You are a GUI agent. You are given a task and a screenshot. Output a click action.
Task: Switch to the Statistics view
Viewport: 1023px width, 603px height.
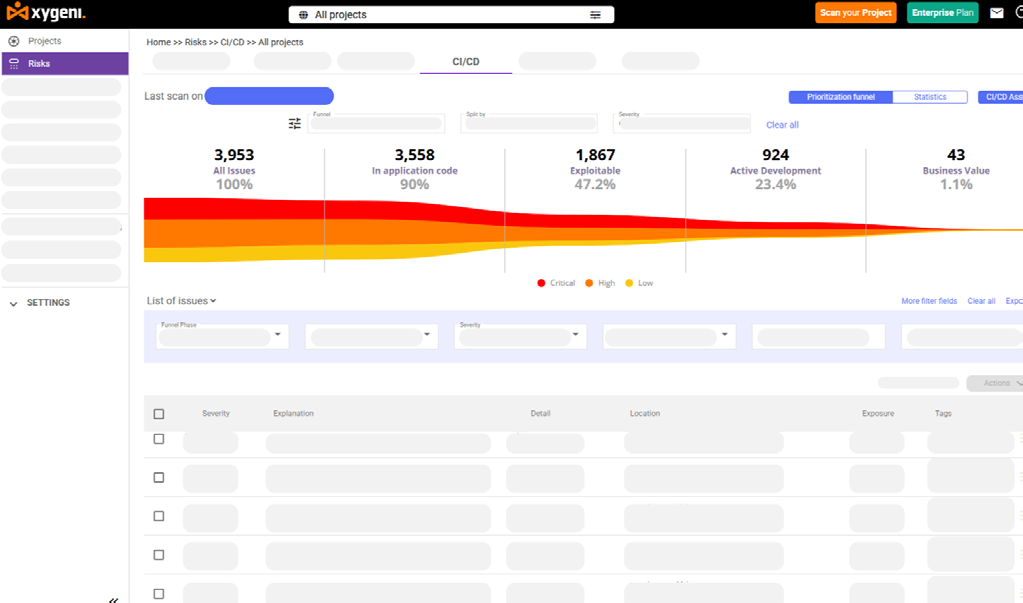pyautogui.click(x=929, y=97)
